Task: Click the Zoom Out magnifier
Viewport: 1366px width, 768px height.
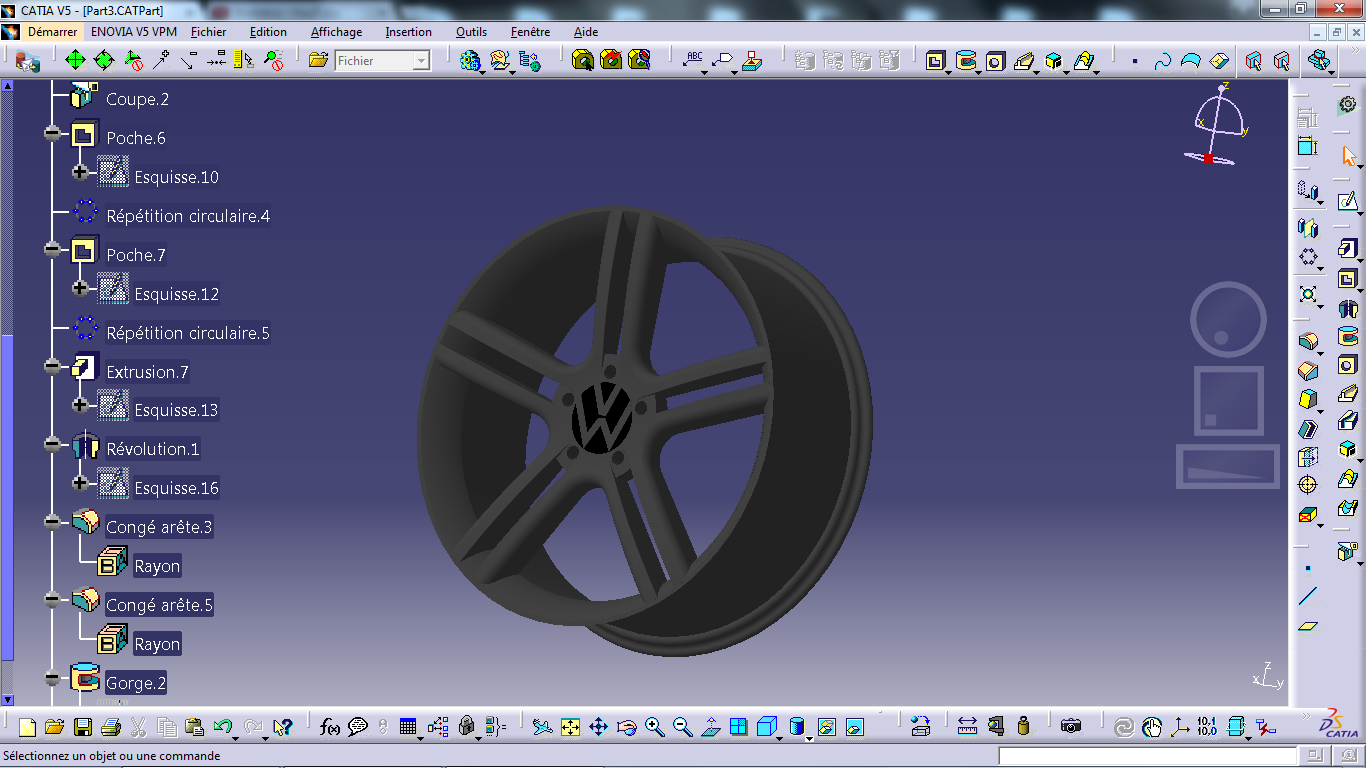Action: 682,727
